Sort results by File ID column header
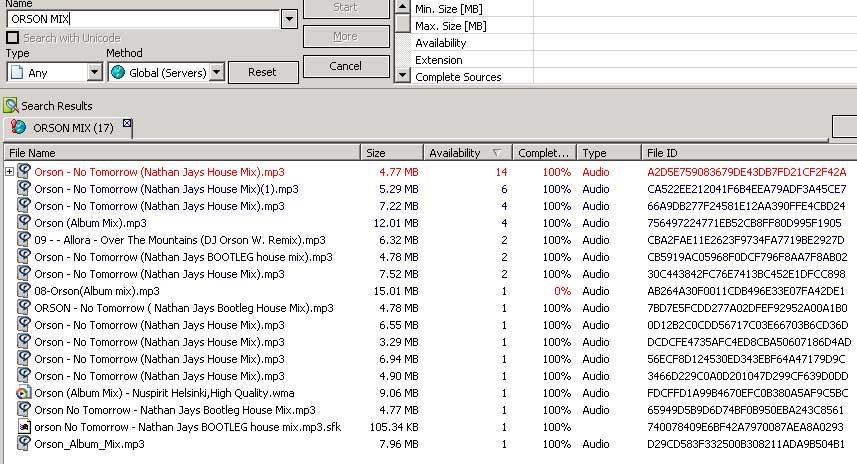 tap(749, 153)
